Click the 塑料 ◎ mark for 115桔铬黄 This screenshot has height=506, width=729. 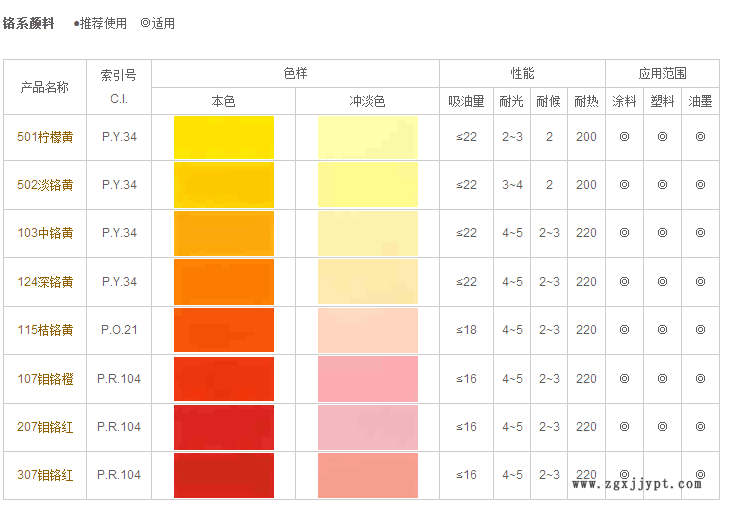coord(662,330)
